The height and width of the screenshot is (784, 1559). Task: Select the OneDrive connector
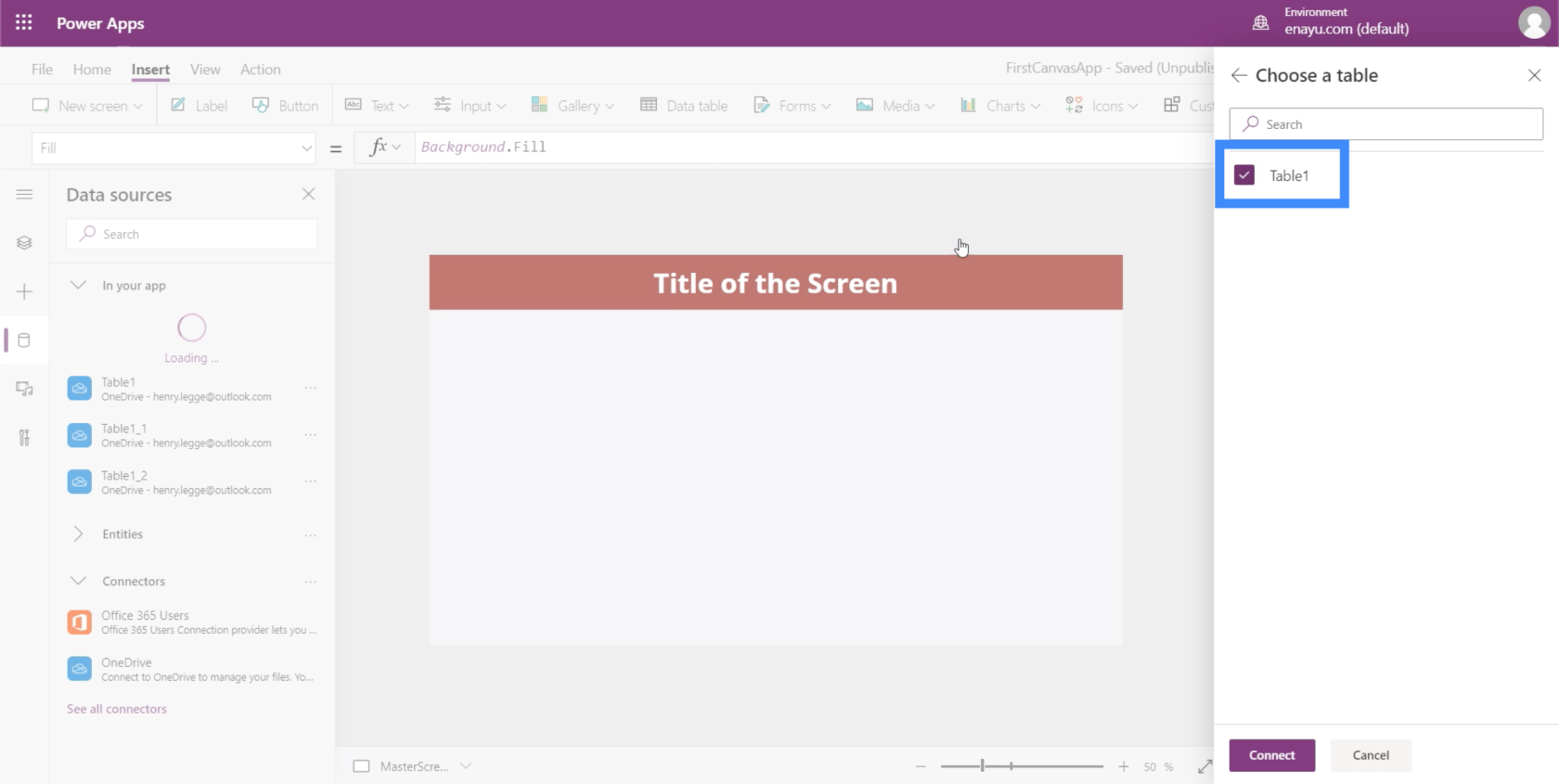(192, 669)
